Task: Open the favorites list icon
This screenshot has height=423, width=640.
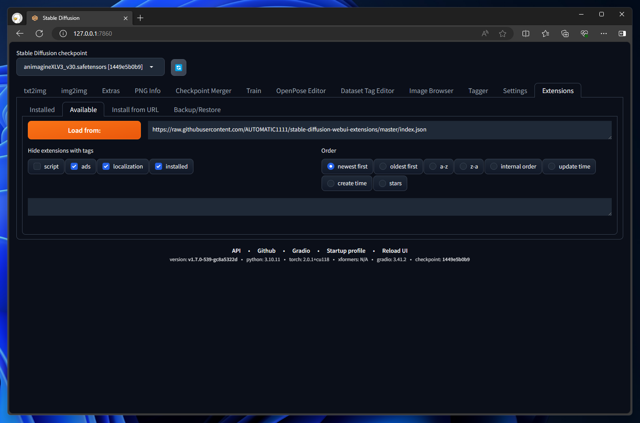Action: click(545, 33)
